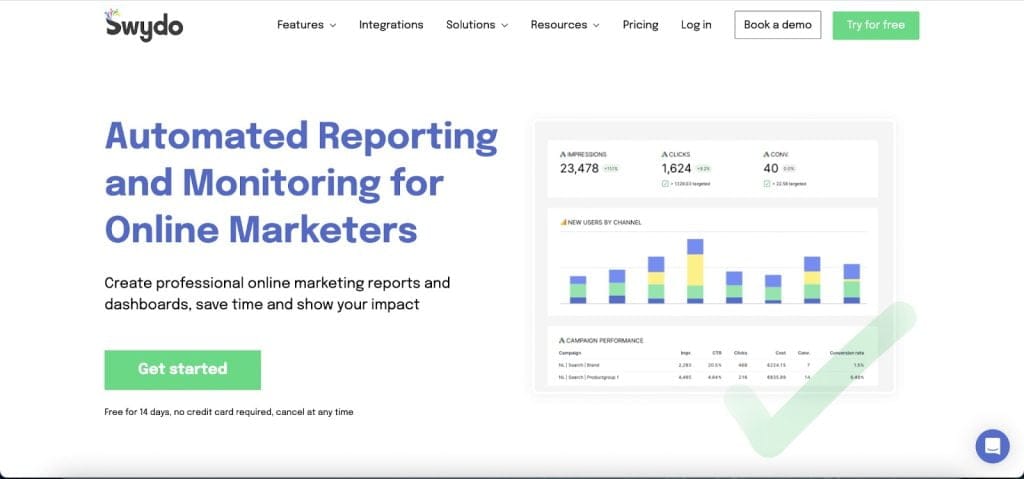Click the Book a demo button
The image size is (1024, 479).
tap(778, 25)
